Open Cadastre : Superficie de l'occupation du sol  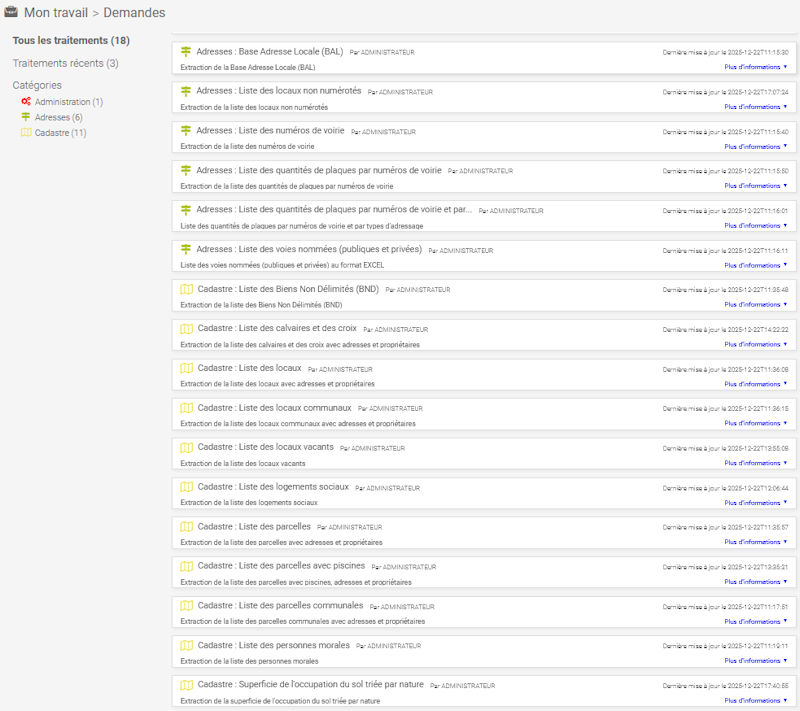tap(310, 685)
